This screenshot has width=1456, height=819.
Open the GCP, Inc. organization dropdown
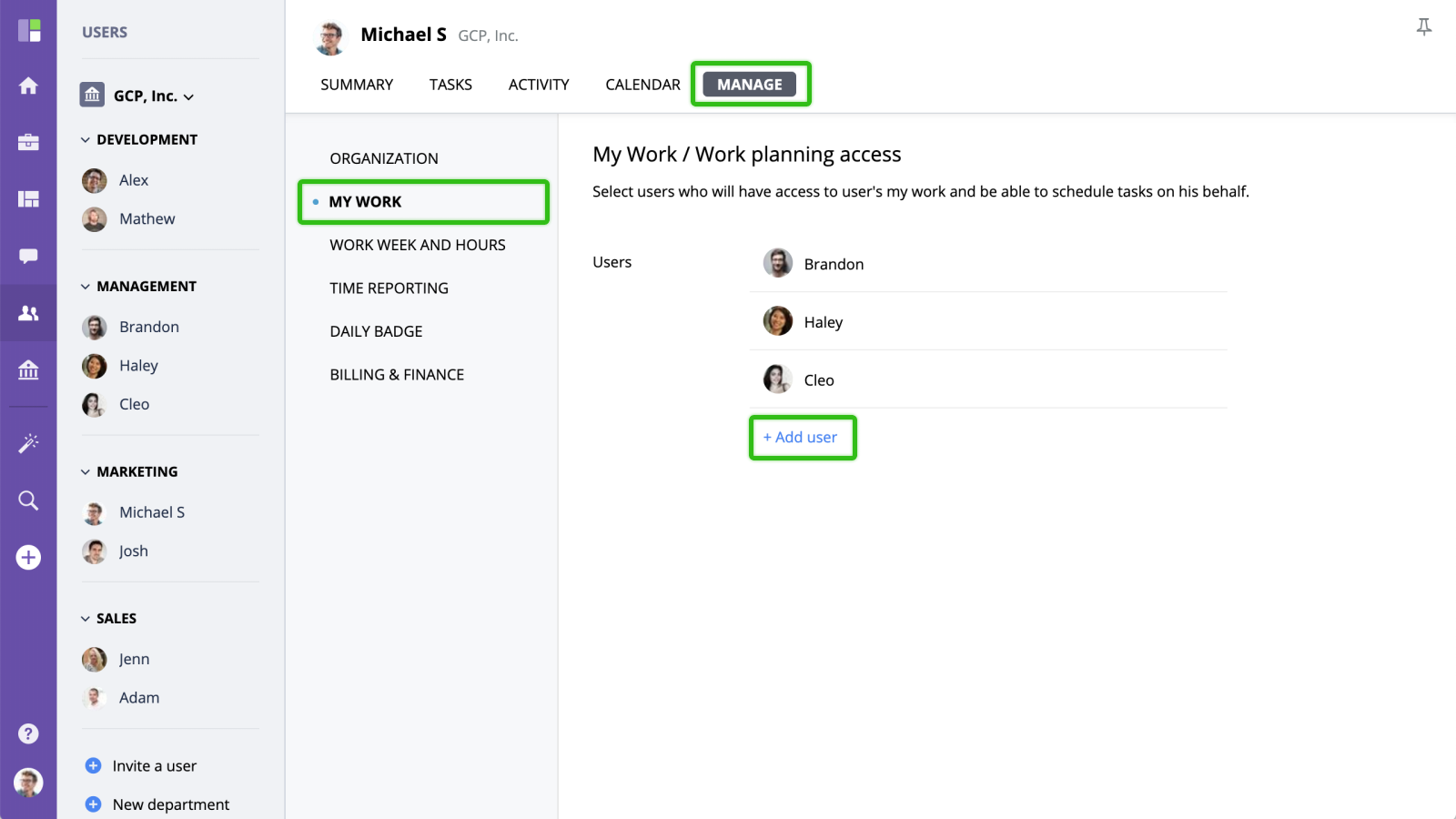152,96
